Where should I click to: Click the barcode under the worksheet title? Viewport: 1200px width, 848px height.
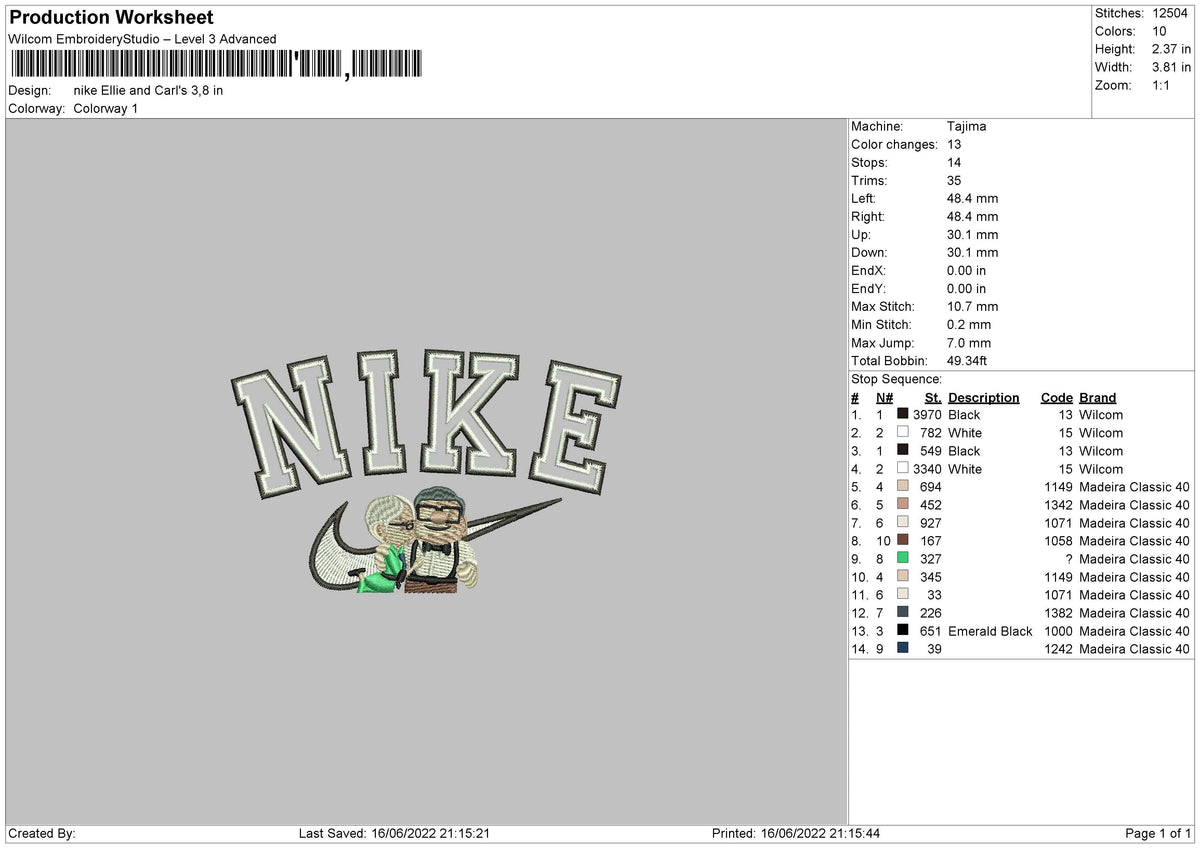[215, 65]
